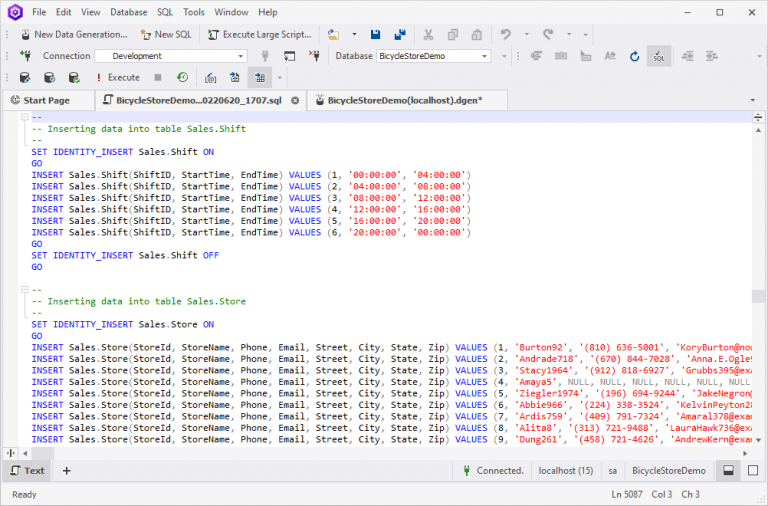This screenshot has width=768, height=506.
Task: Open the File menu
Action: [x=39, y=12]
